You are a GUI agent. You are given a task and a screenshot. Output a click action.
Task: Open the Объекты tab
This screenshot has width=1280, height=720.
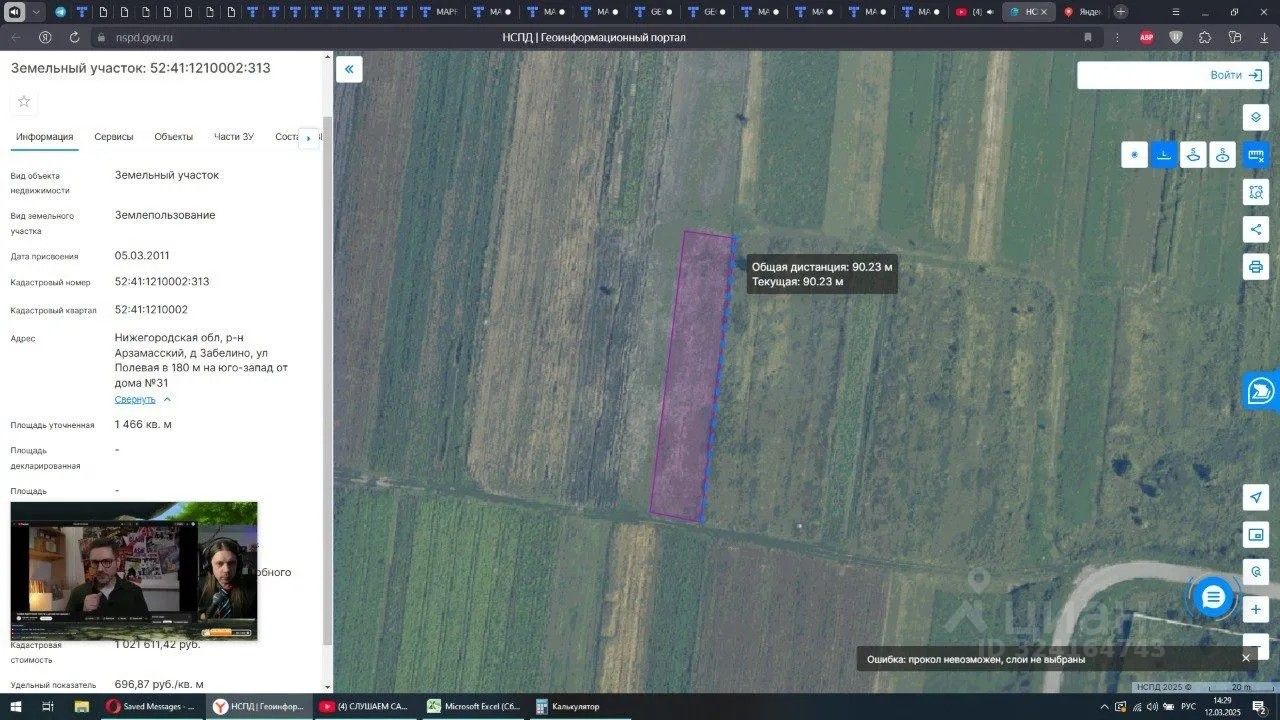pyautogui.click(x=173, y=137)
